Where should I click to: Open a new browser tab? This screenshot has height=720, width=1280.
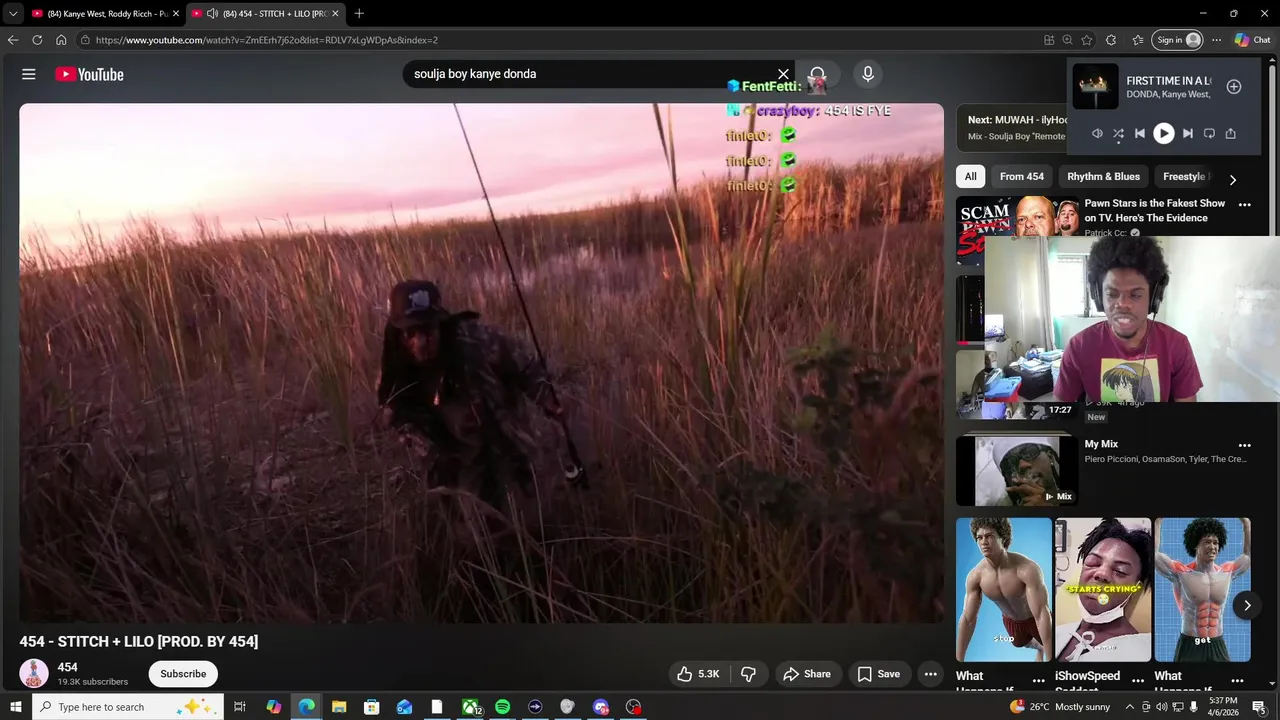[359, 14]
